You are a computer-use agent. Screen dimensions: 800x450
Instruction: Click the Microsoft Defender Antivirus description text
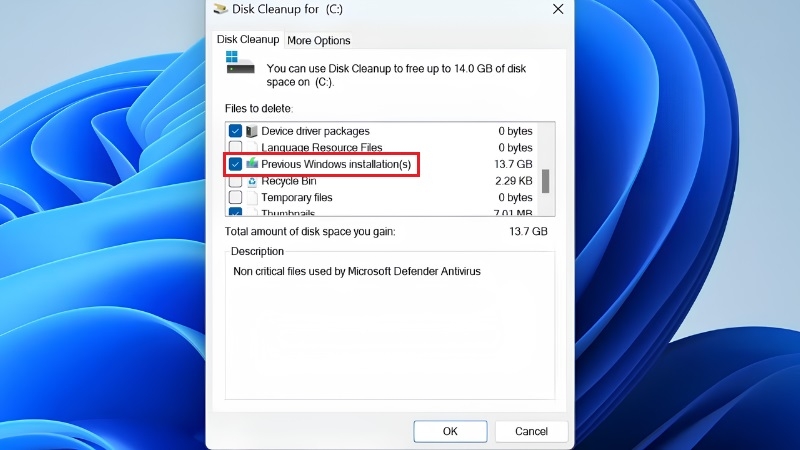(357, 271)
